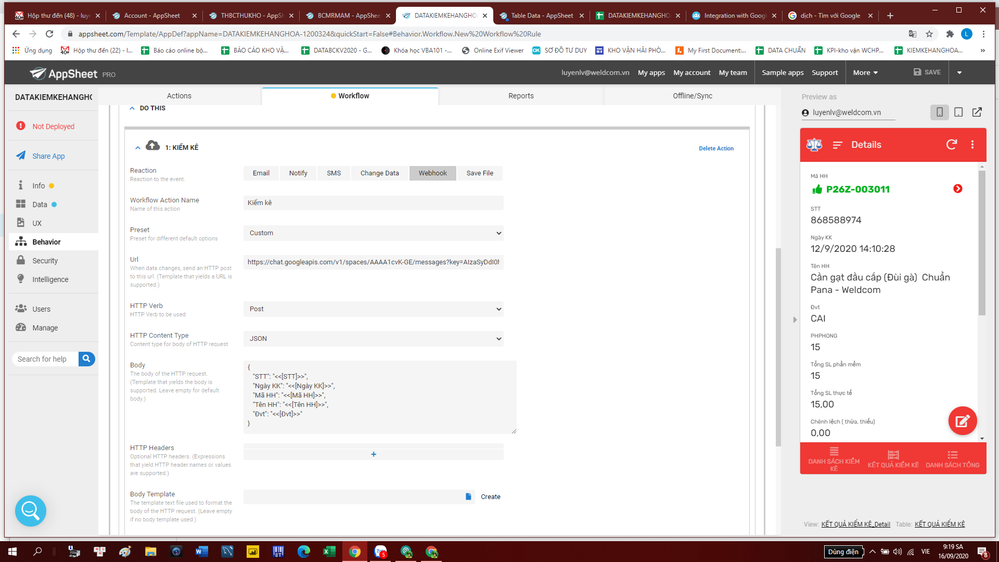The height and width of the screenshot is (562, 999).
Task: Click the Share App paper plane icon
Action: [x=21, y=155]
